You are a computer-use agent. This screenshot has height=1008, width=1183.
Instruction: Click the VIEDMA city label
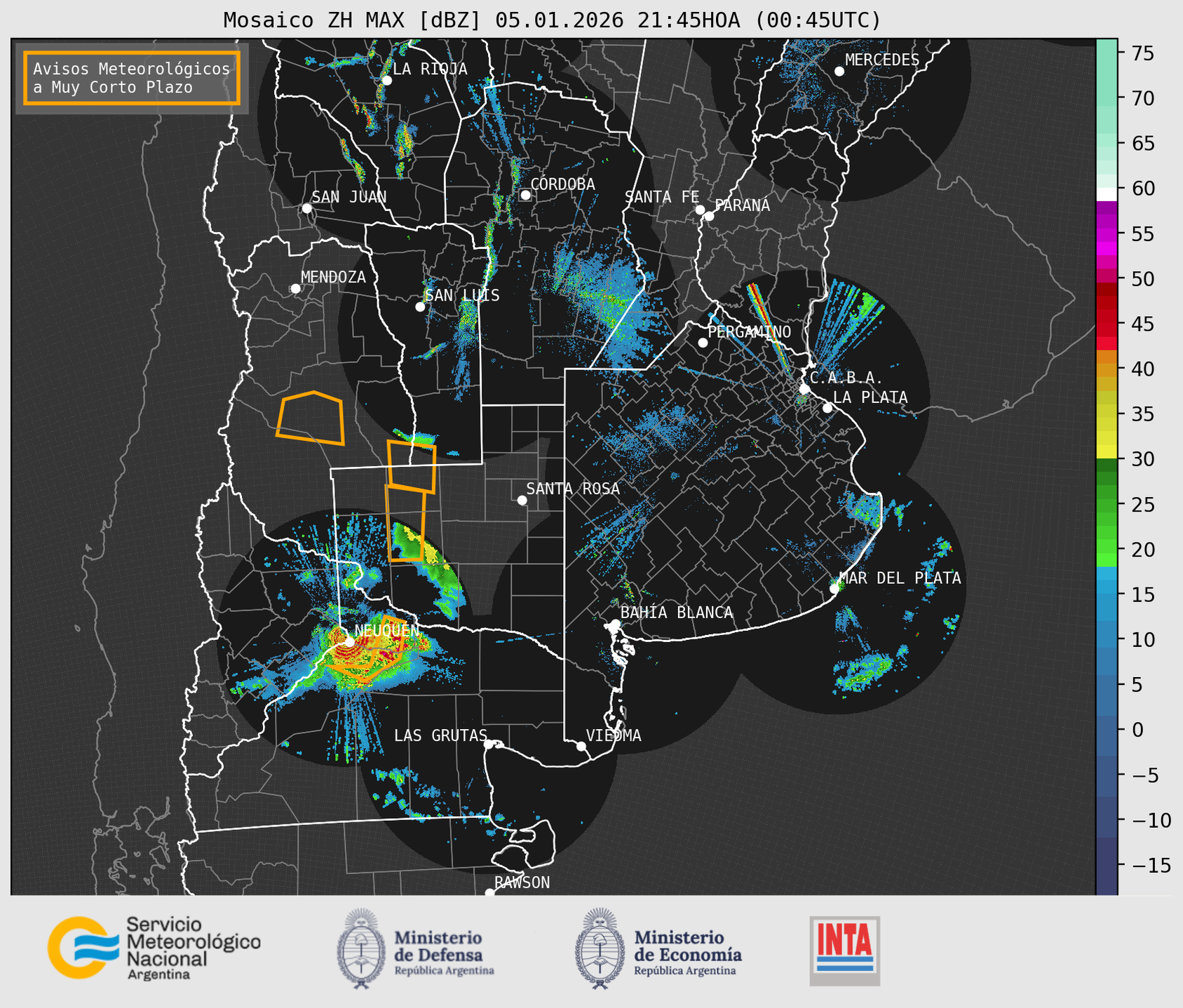click(614, 735)
